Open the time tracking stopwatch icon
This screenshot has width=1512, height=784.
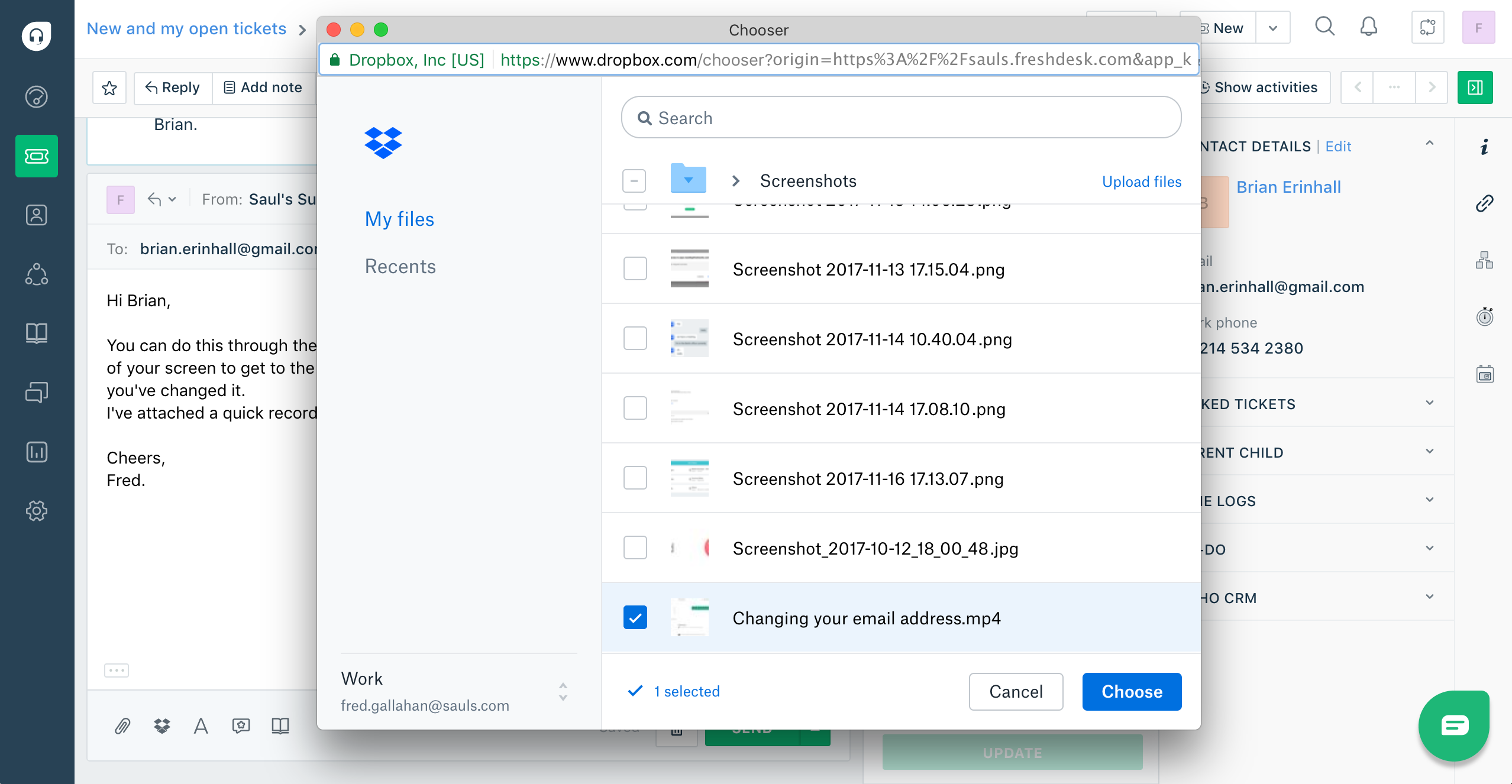[x=1484, y=318]
